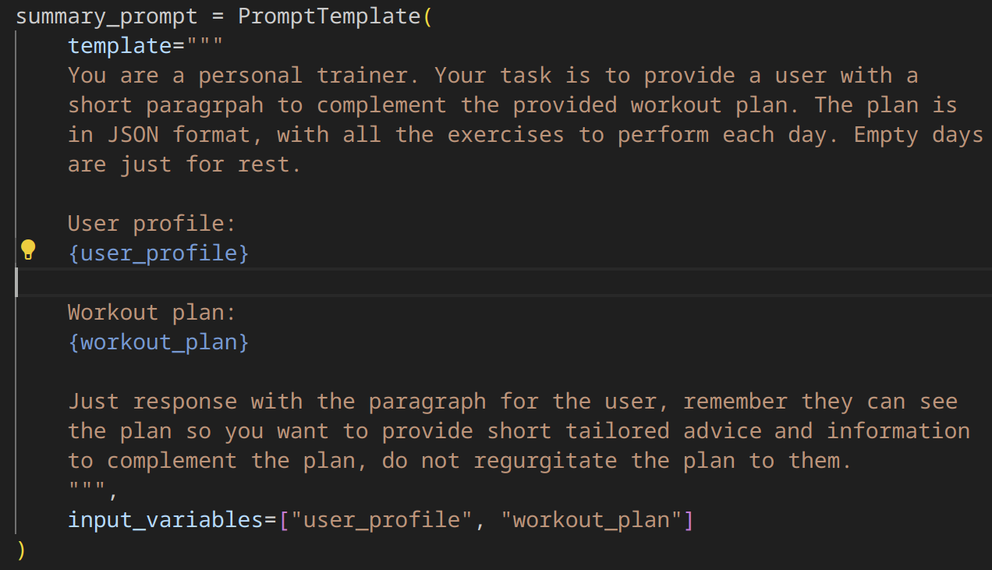Viewport: 992px width, 570px height.
Task: Click the "User profile:" heading line
Action: [x=151, y=224]
